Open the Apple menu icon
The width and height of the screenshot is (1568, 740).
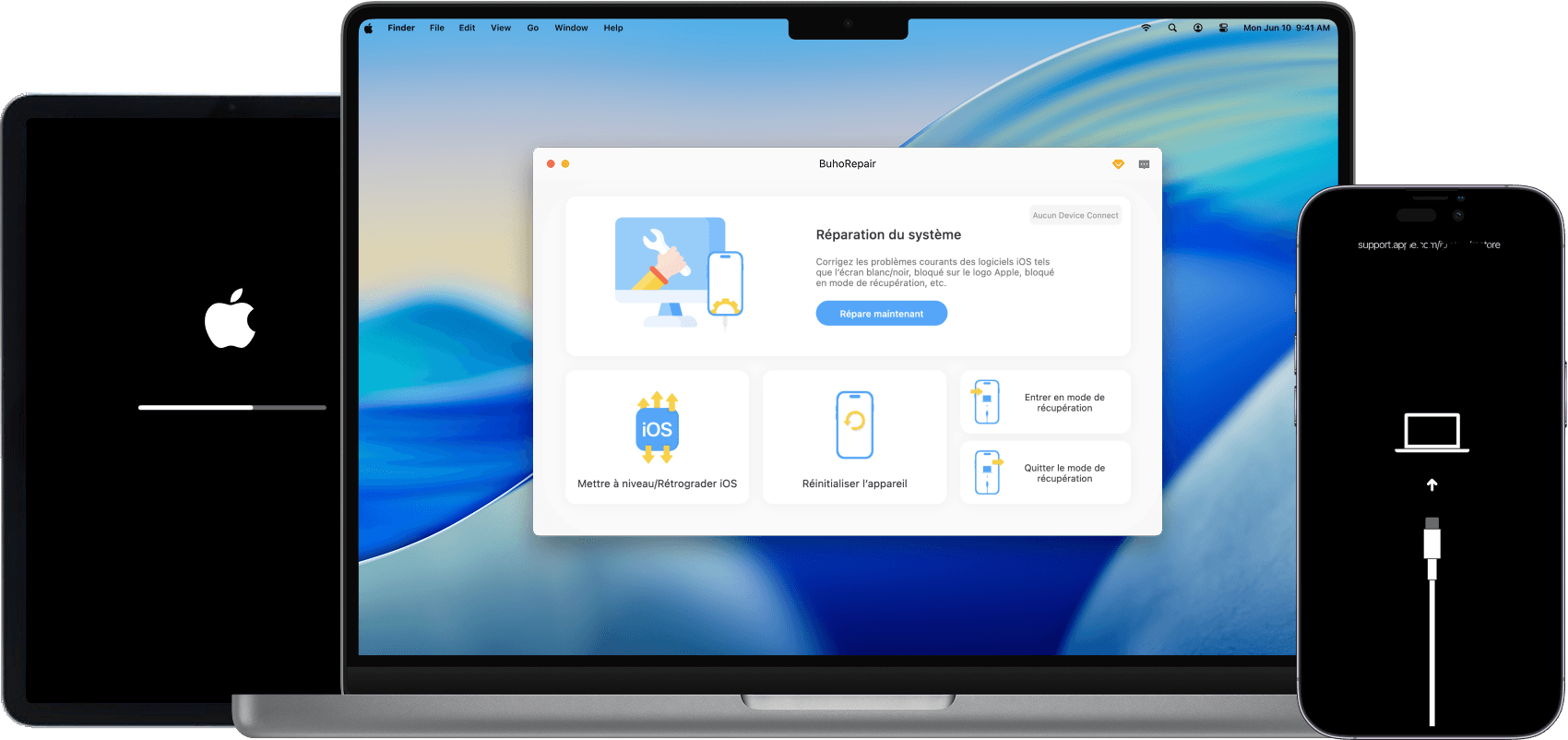tap(368, 29)
